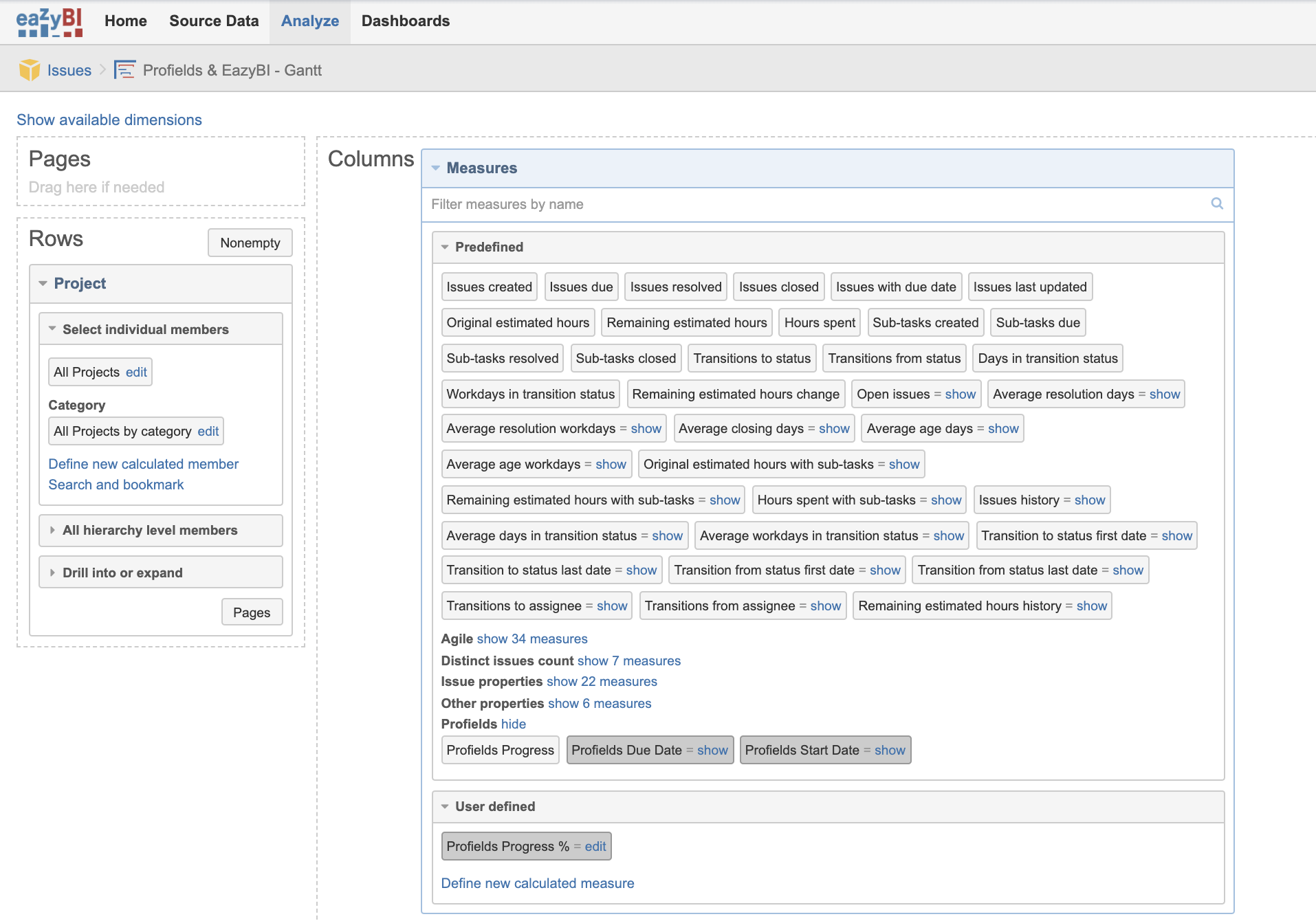Click the report icon next to Profields & EazyBI - Gantt
Image resolution: width=1316 pixels, height=921 pixels.
tap(125, 69)
